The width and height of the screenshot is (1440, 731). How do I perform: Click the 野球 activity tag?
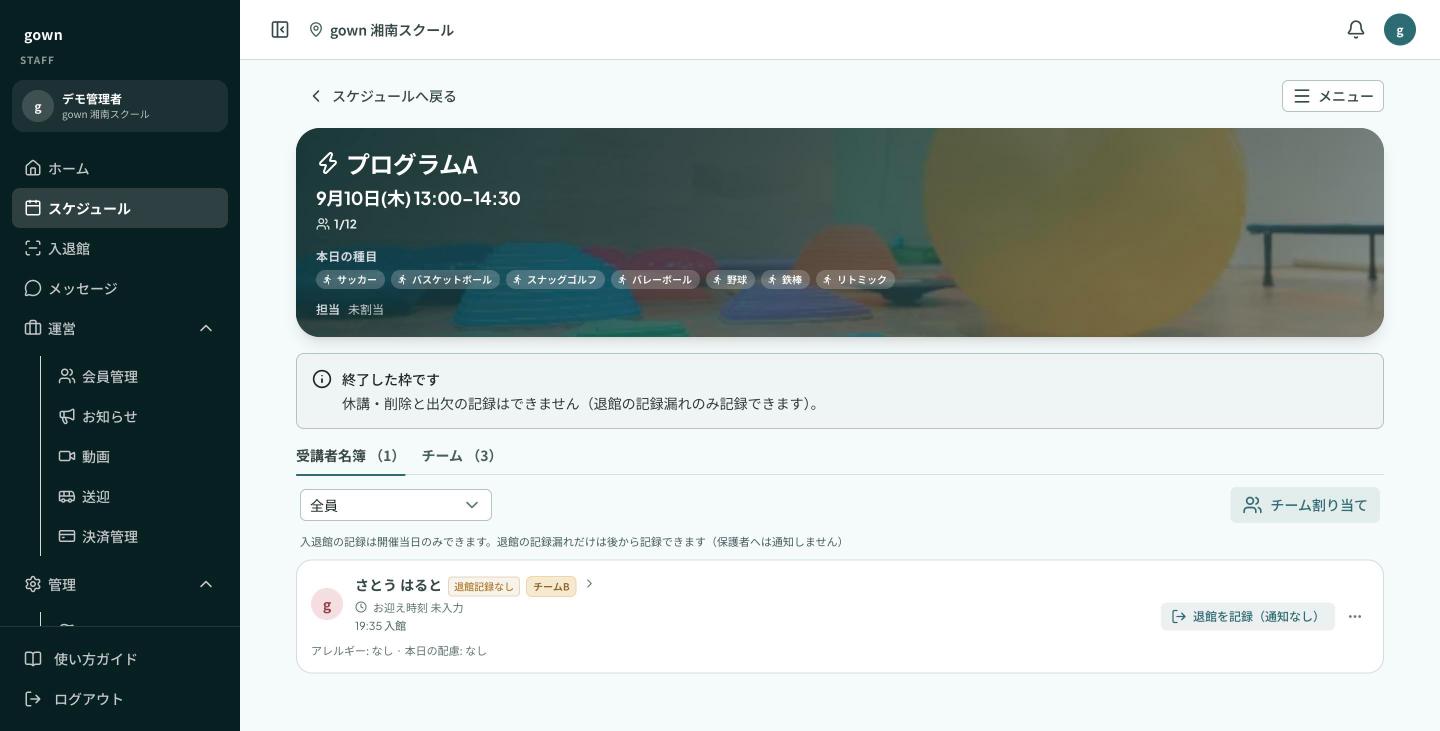(x=730, y=280)
